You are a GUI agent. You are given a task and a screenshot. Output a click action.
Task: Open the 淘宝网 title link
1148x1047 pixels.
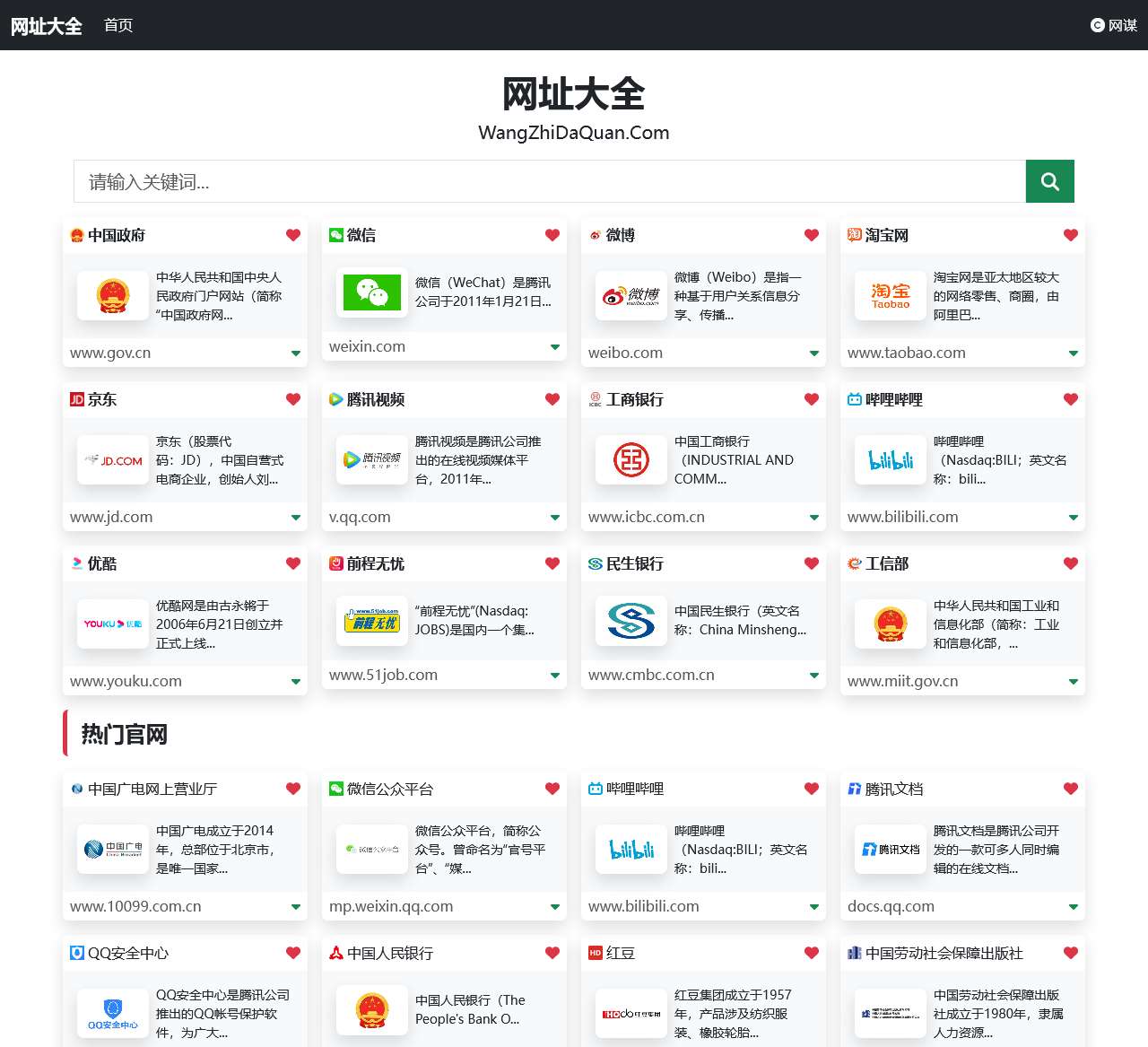point(887,235)
